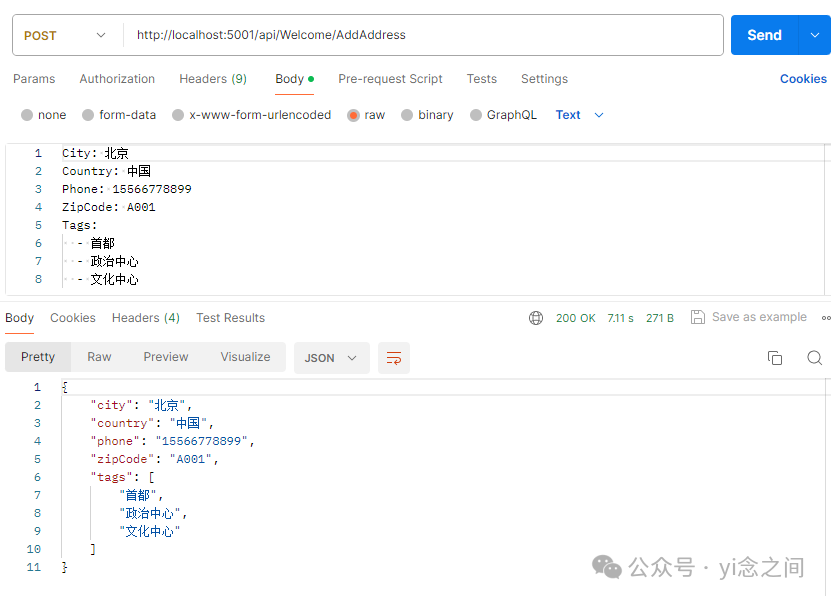831x600 pixels.
Task: Choose the binary body option
Action: click(x=407, y=115)
